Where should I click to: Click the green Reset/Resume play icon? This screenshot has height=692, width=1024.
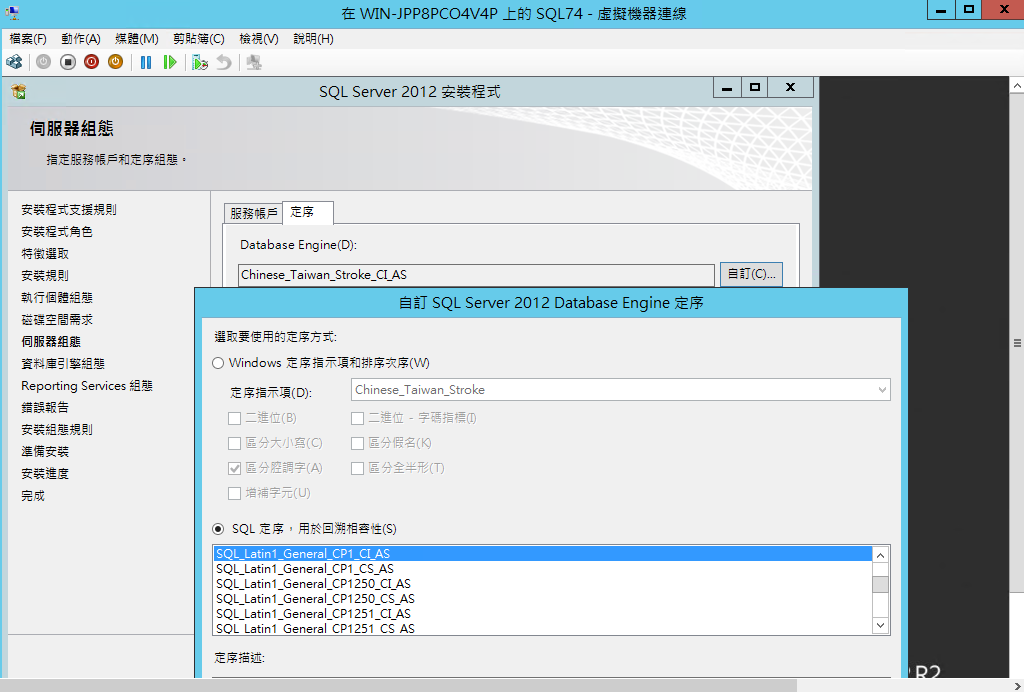tap(170, 62)
